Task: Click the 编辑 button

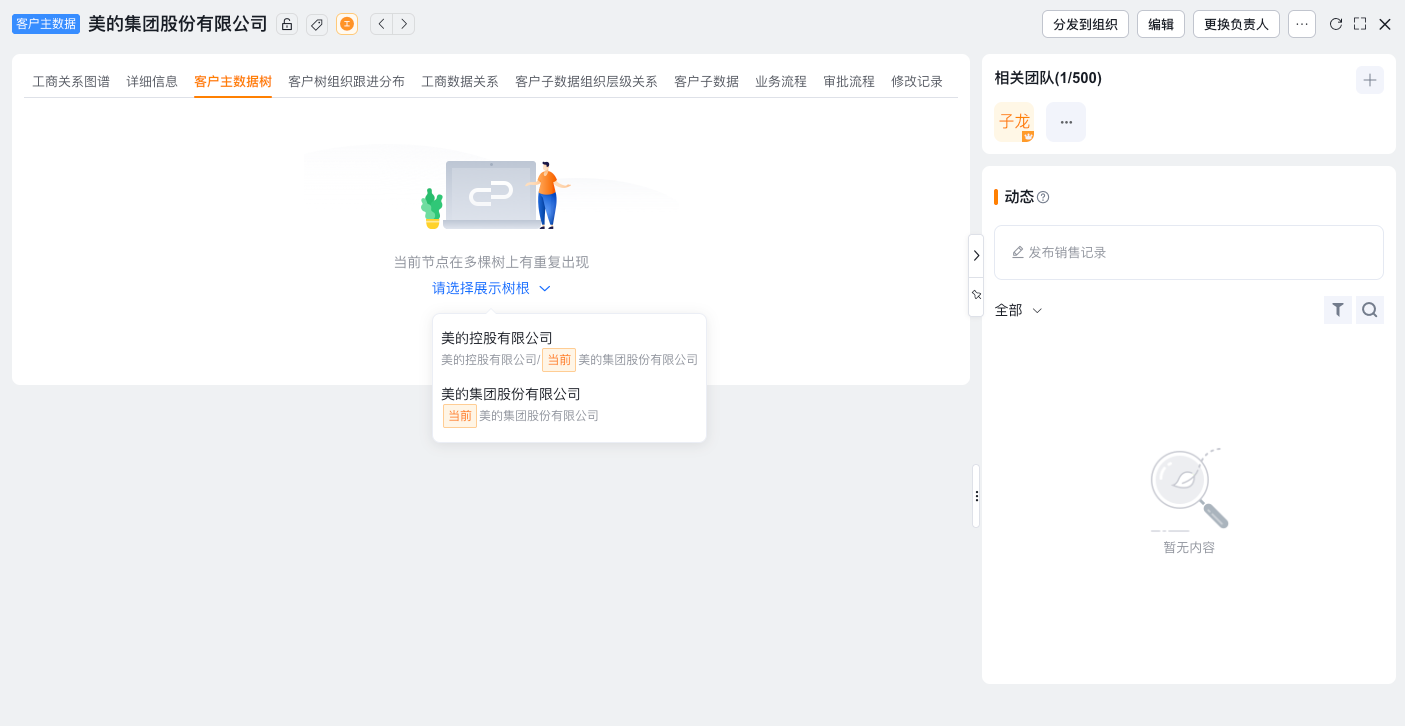Action: coord(1161,24)
